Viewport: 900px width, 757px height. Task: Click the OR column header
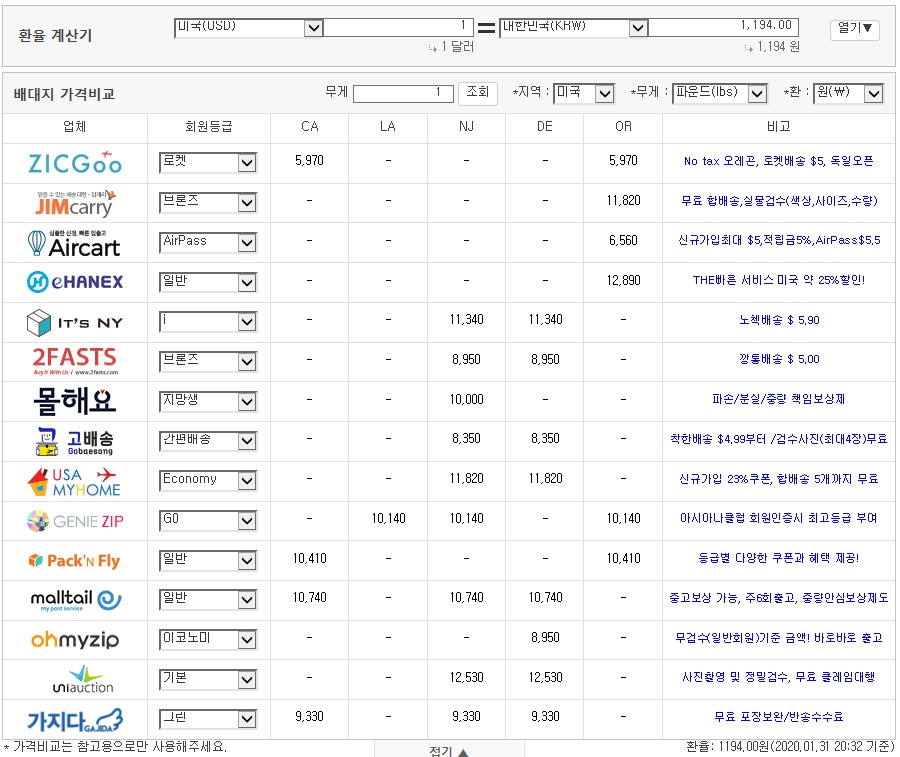click(623, 126)
